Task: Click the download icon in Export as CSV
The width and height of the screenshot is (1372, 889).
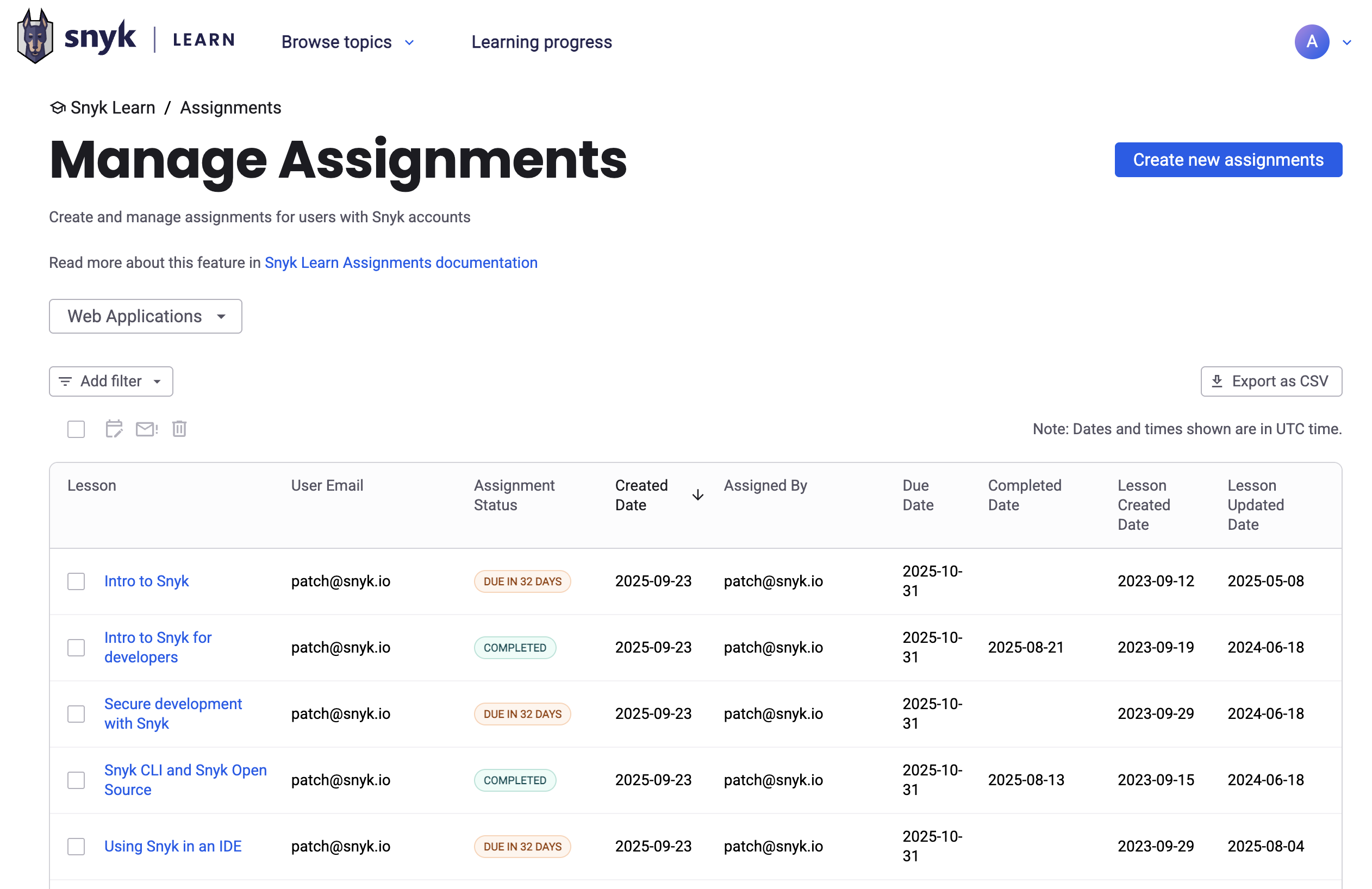Action: [x=1217, y=381]
